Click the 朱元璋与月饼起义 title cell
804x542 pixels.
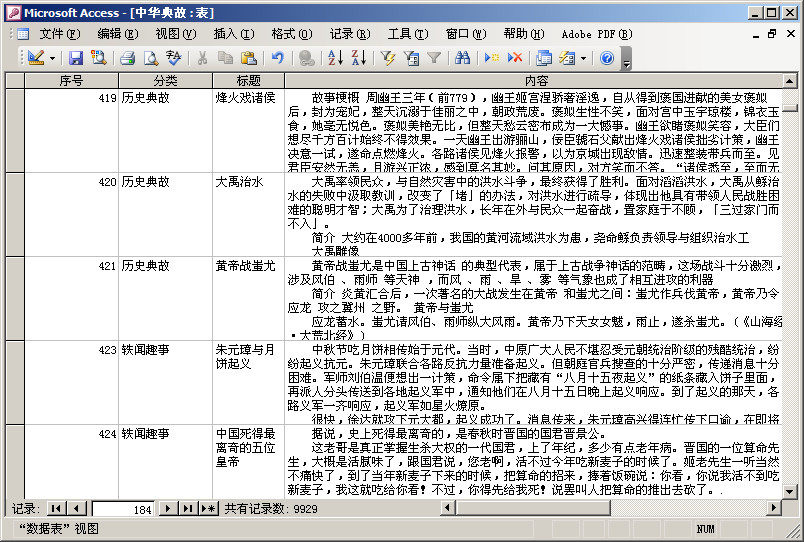coord(248,383)
